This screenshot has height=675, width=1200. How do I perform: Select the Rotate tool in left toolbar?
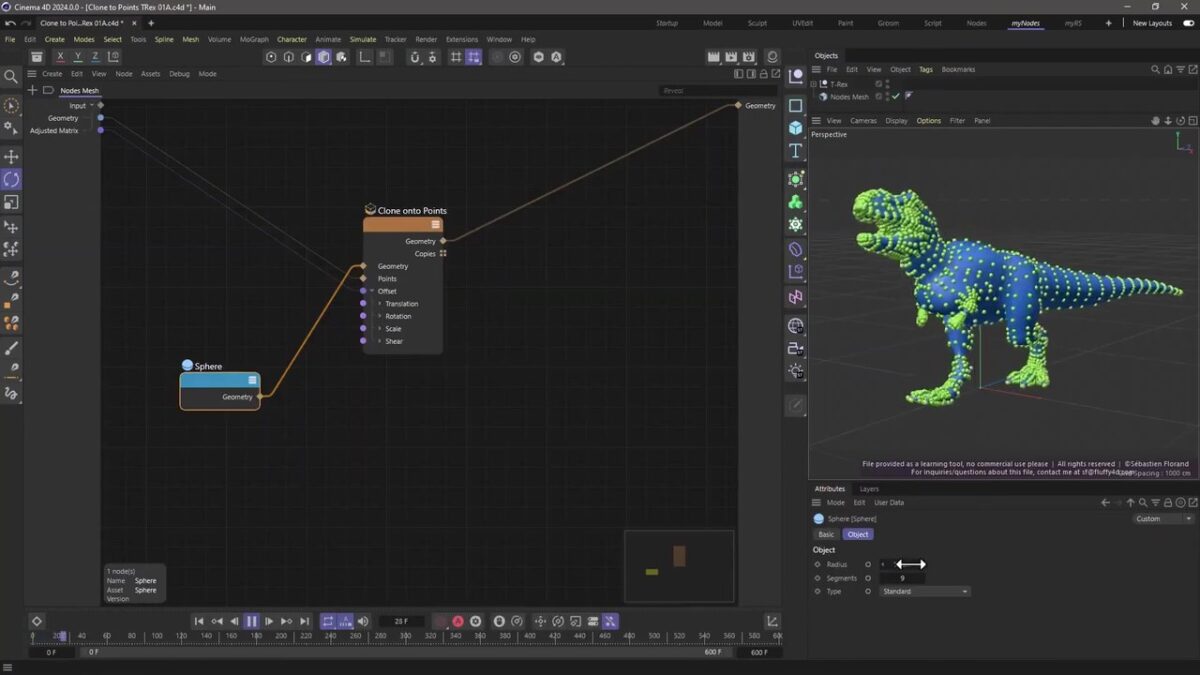click(12, 179)
